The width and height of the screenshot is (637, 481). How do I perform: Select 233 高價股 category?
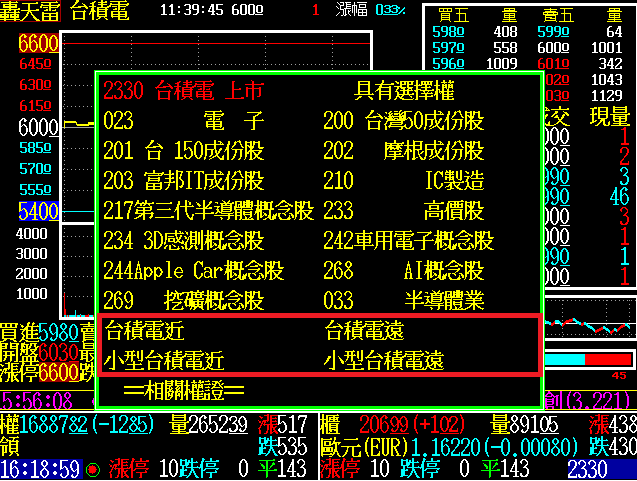[x=403, y=211]
